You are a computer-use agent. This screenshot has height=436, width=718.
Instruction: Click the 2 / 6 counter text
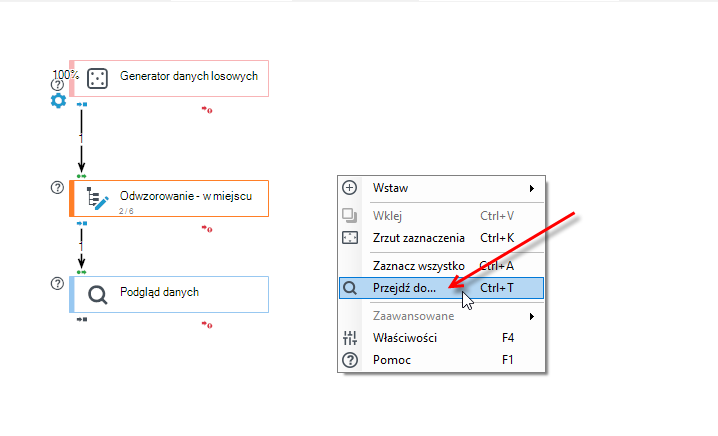(126, 211)
